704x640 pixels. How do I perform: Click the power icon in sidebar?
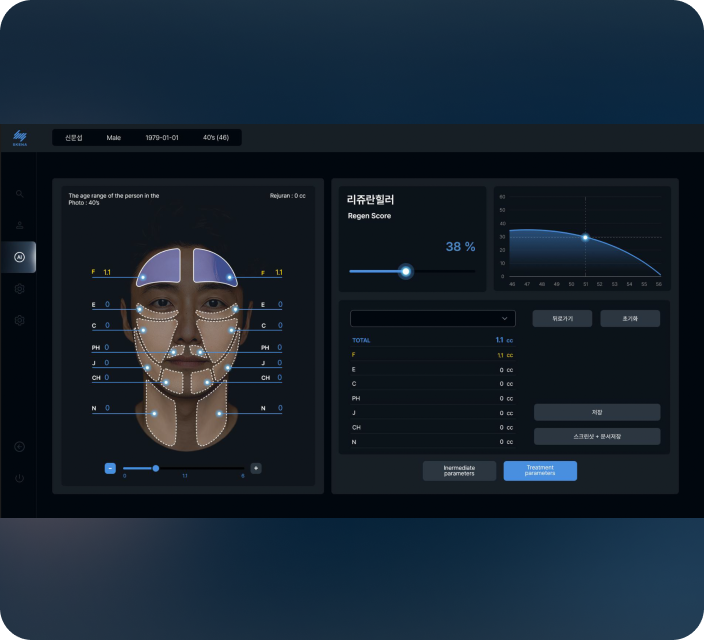[x=19, y=478]
